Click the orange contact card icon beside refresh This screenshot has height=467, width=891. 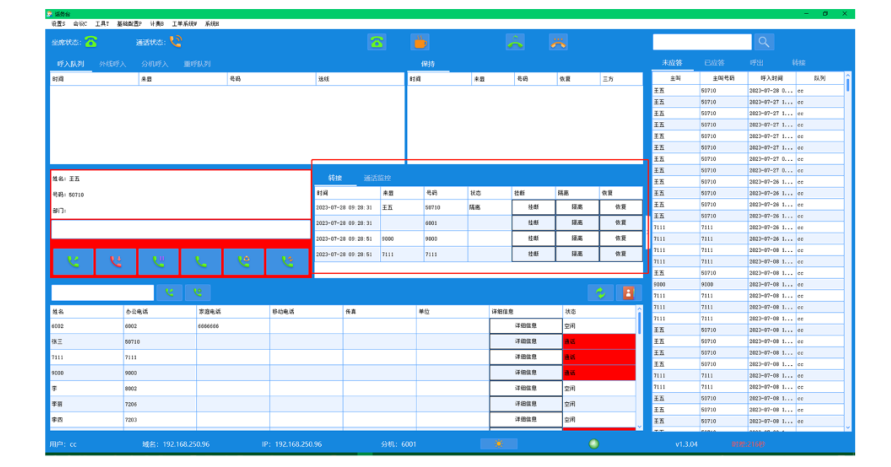click(628, 292)
